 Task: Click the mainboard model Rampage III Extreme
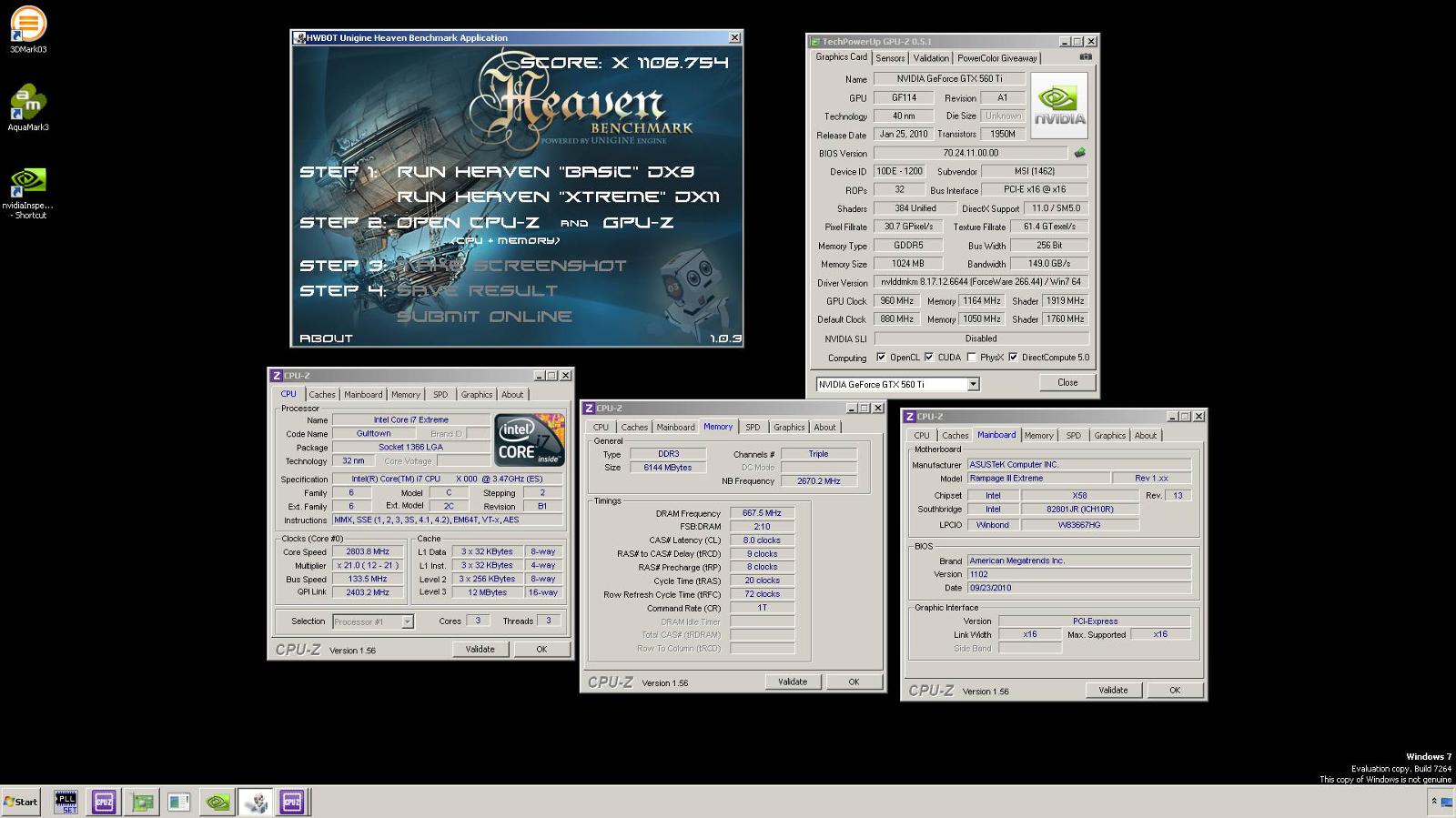coord(1038,478)
